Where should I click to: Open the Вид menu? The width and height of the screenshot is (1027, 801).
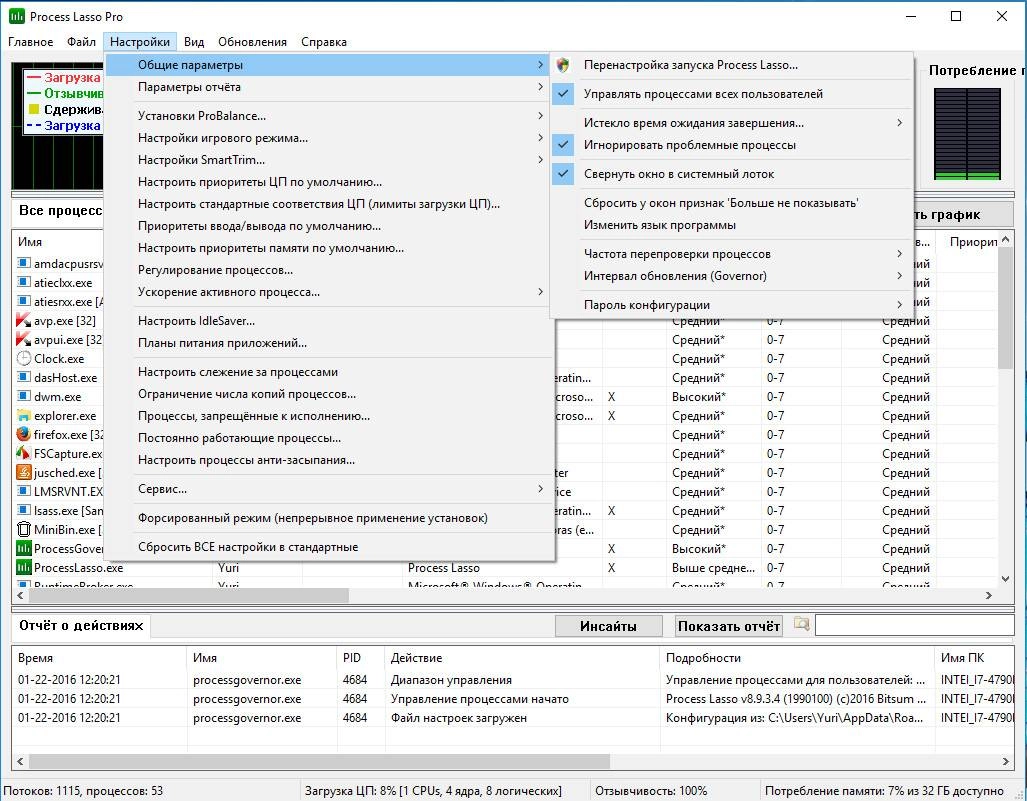pos(194,42)
